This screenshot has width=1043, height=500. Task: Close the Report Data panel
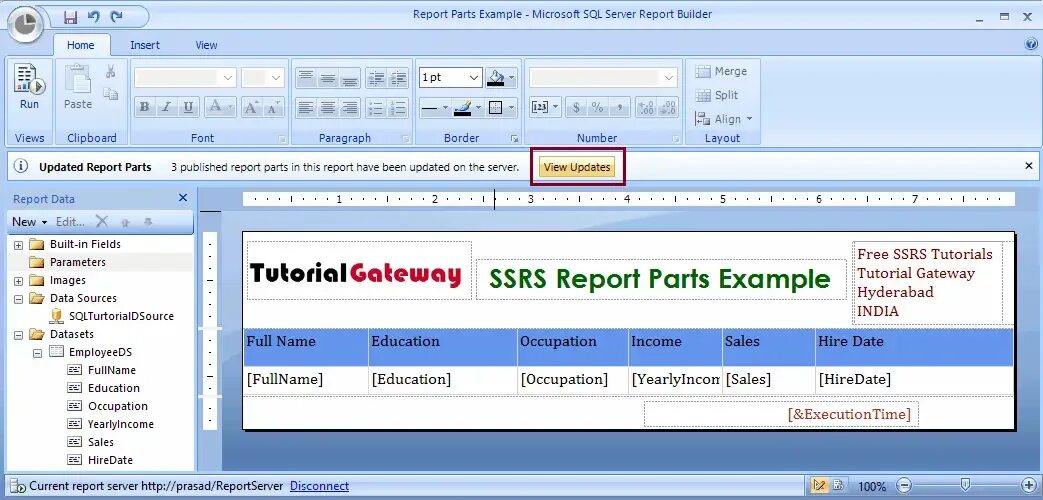[184, 198]
